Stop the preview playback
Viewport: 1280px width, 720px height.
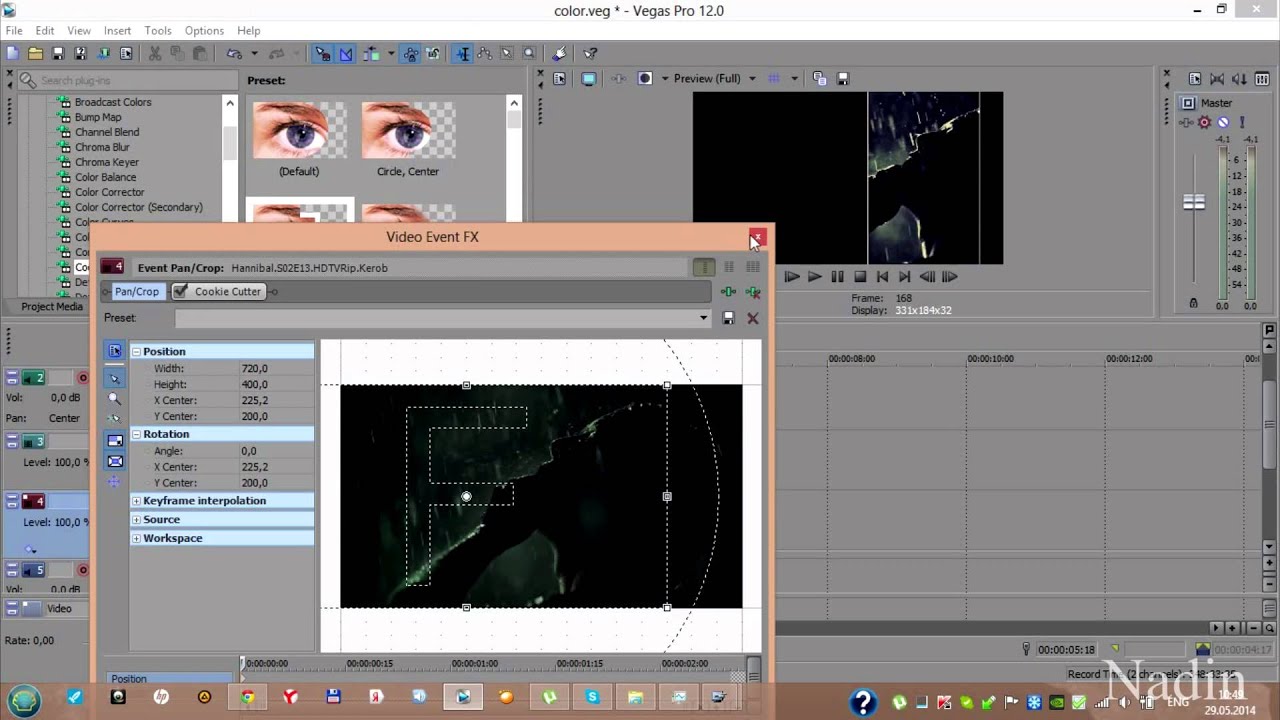860,277
